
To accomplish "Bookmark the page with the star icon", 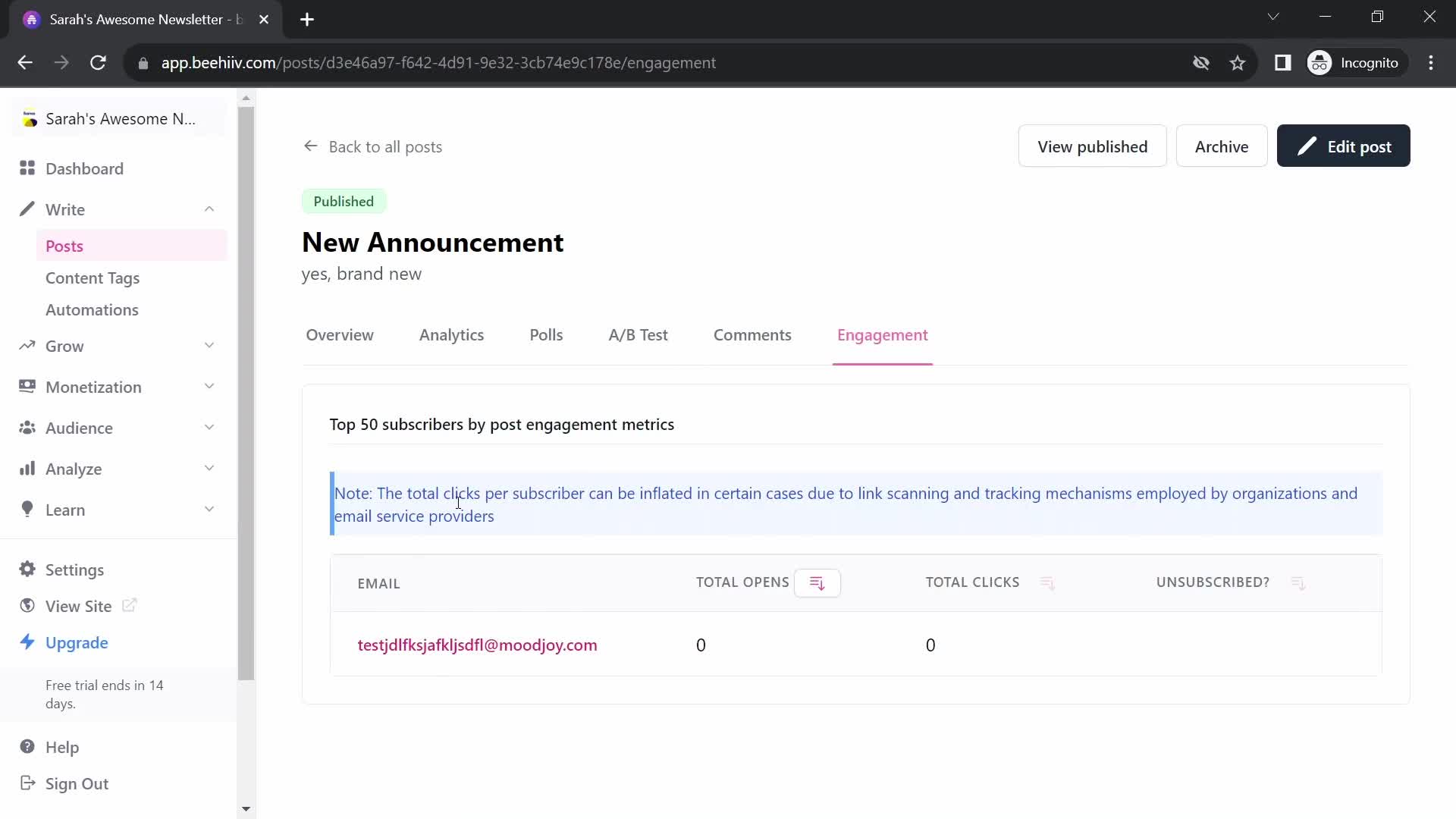I will coord(1238,63).
